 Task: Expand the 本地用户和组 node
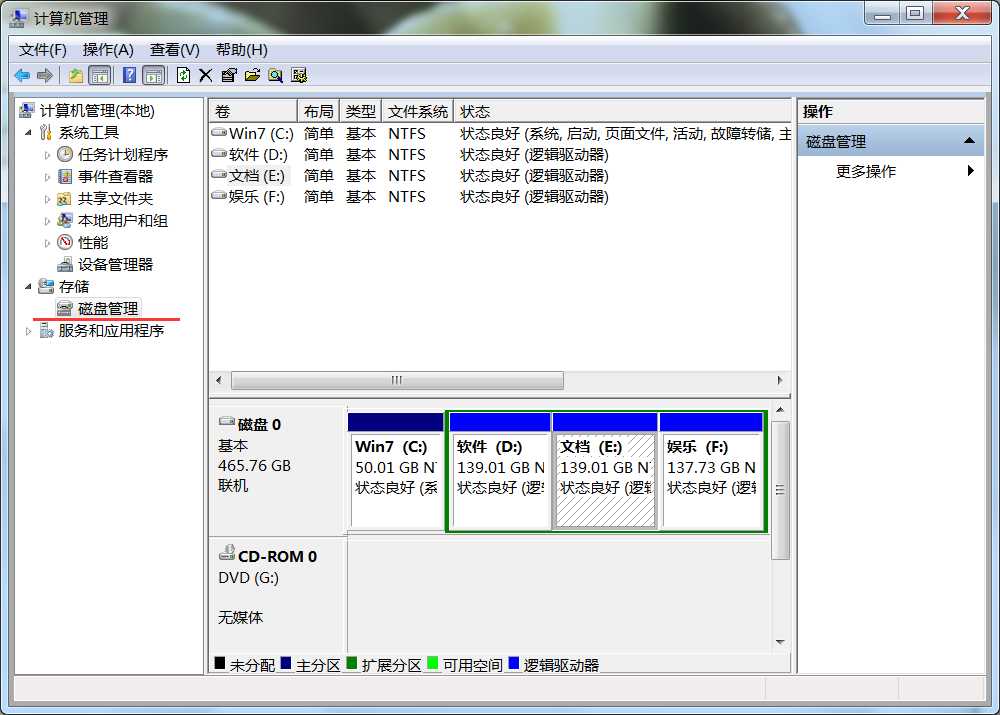click(x=47, y=221)
